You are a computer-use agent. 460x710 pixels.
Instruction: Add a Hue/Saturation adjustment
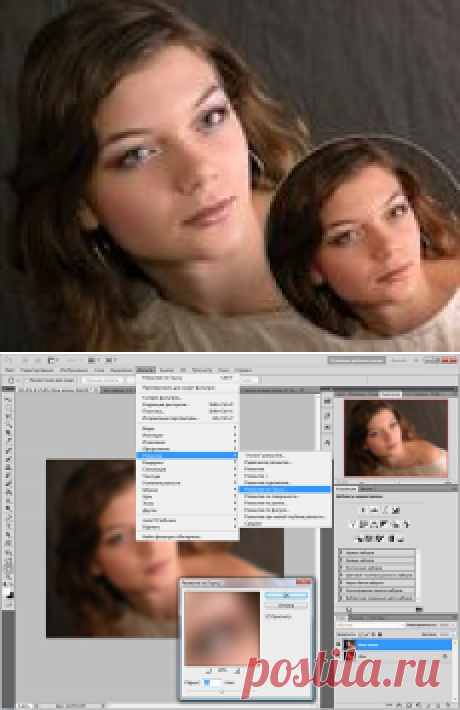pos(364,524)
